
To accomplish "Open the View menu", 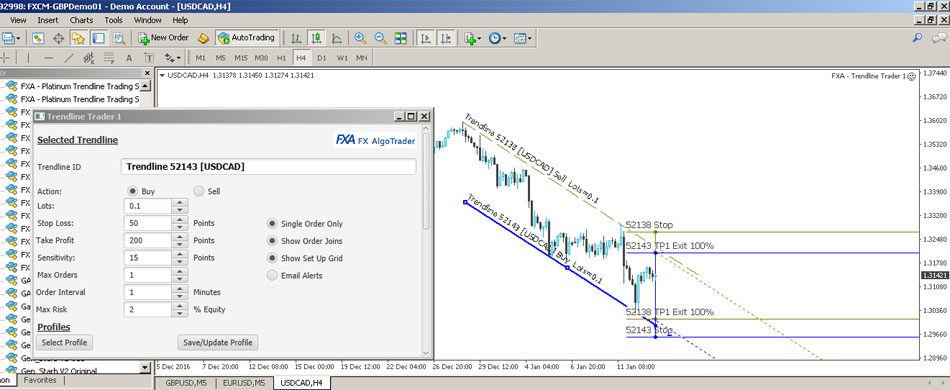I will tap(18, 20).
